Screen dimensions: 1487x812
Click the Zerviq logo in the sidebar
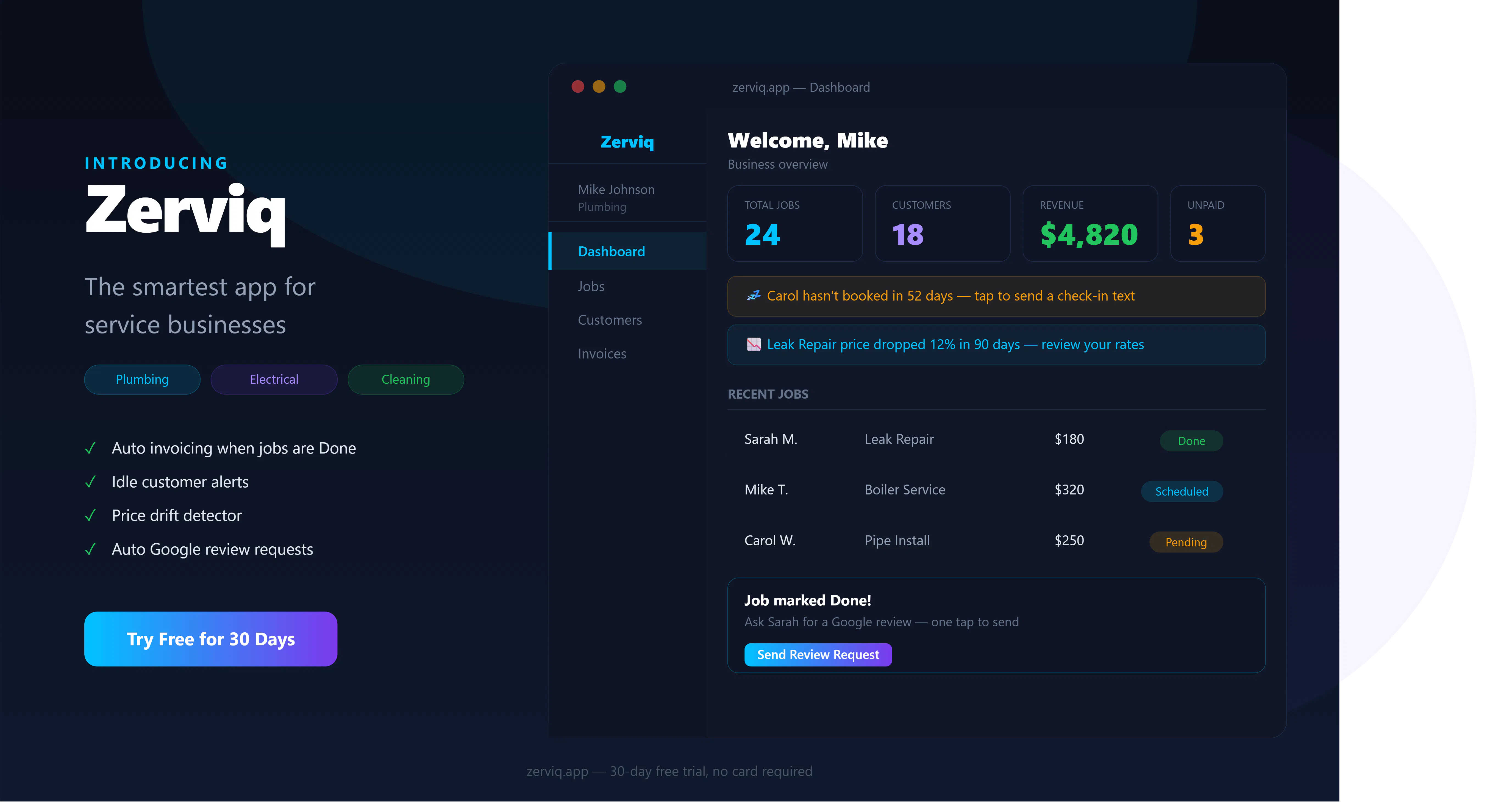tap(627, 142)
